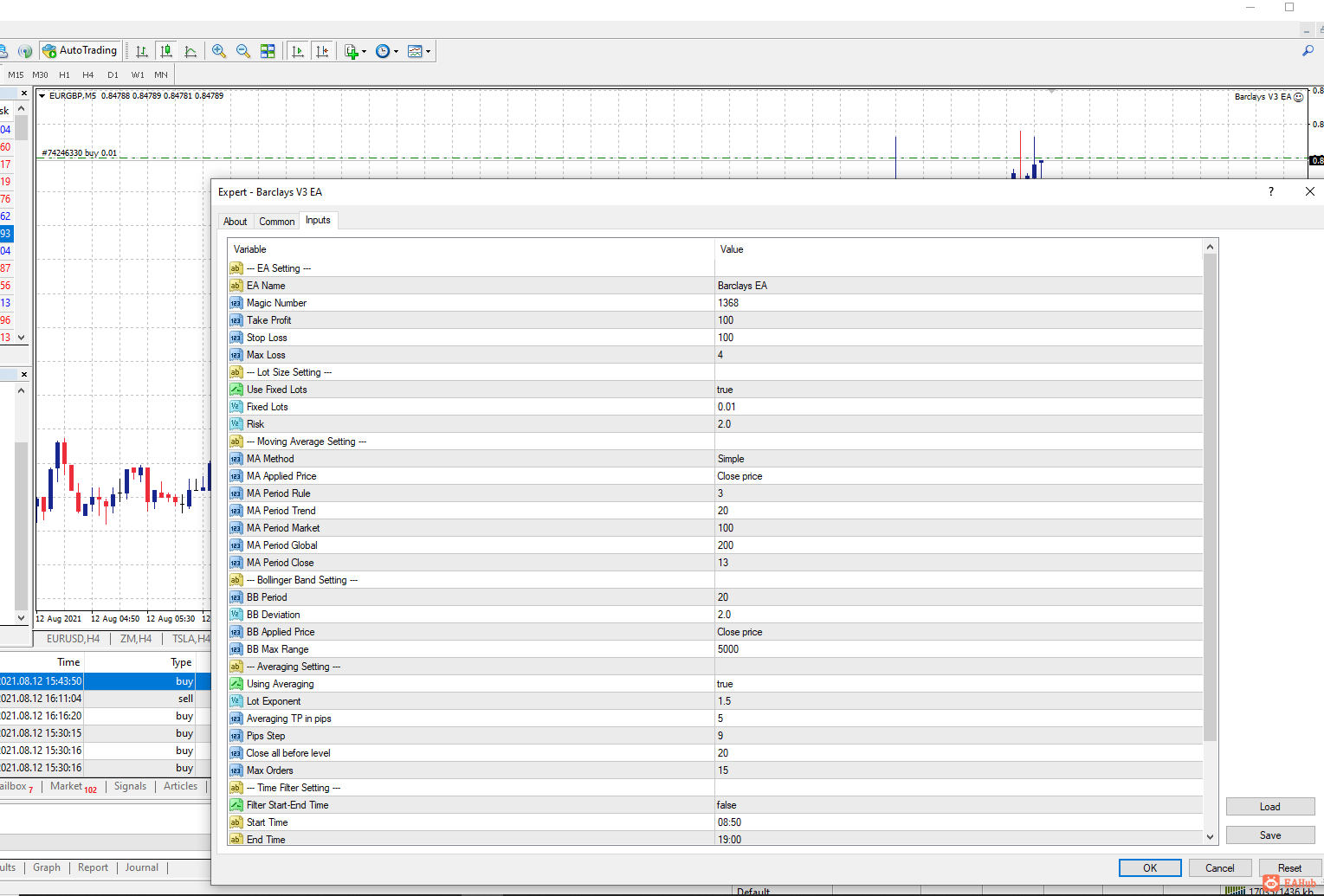Click the chart templates icon
The width and height of the screenshot is (1324, 896).
(x=415, y=51)
